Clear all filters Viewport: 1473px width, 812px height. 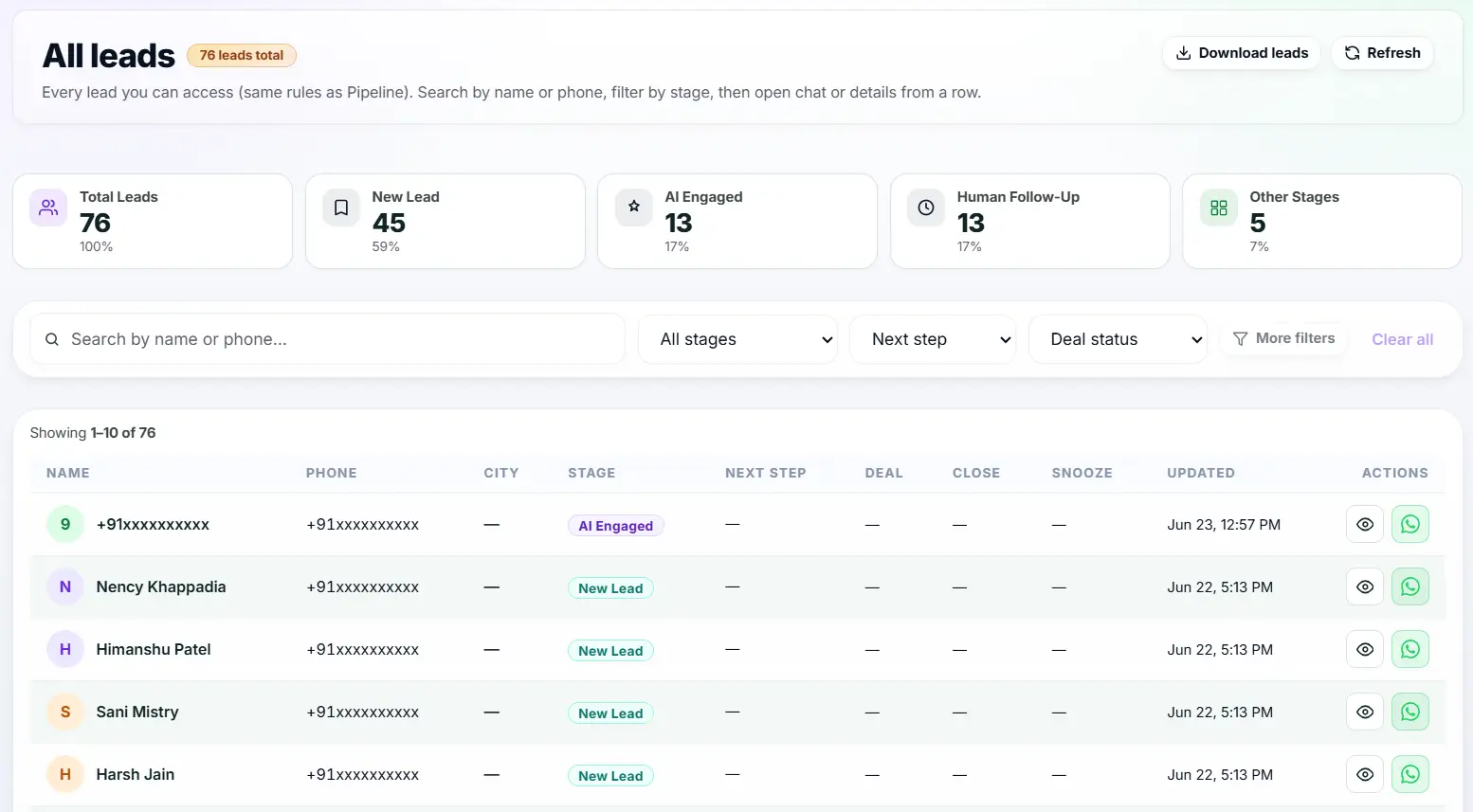click(1402, 339)
